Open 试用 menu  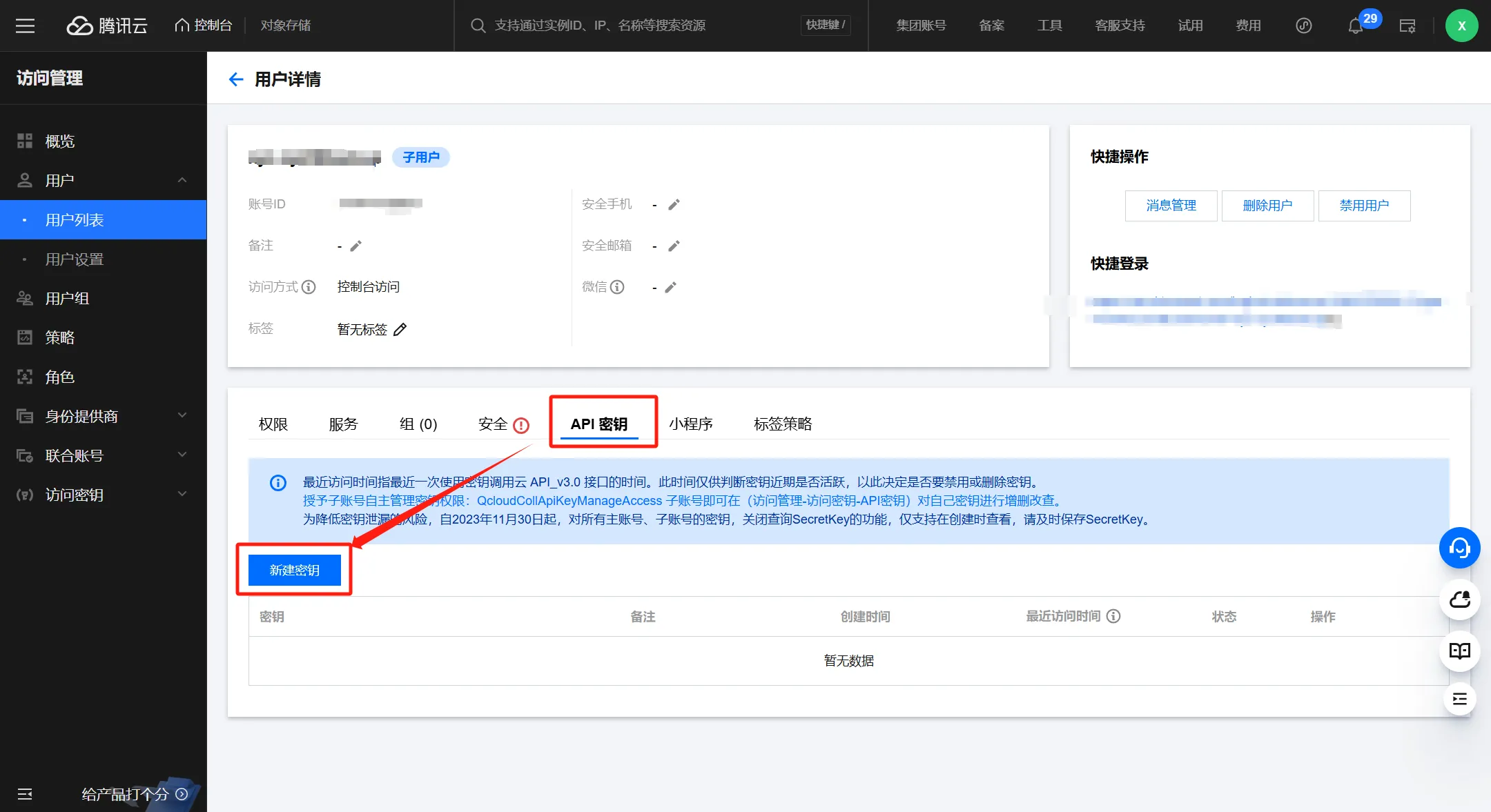pos(1190,26)
